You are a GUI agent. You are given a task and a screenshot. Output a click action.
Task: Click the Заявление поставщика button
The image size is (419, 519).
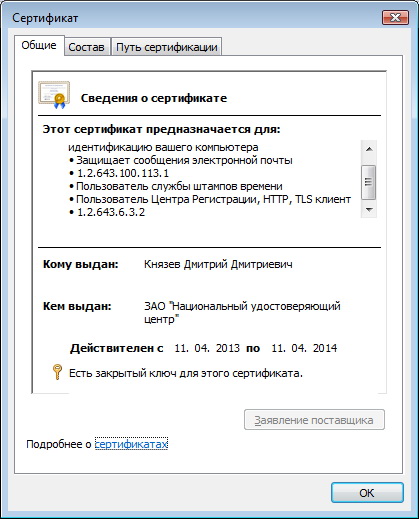click(314, 420)
